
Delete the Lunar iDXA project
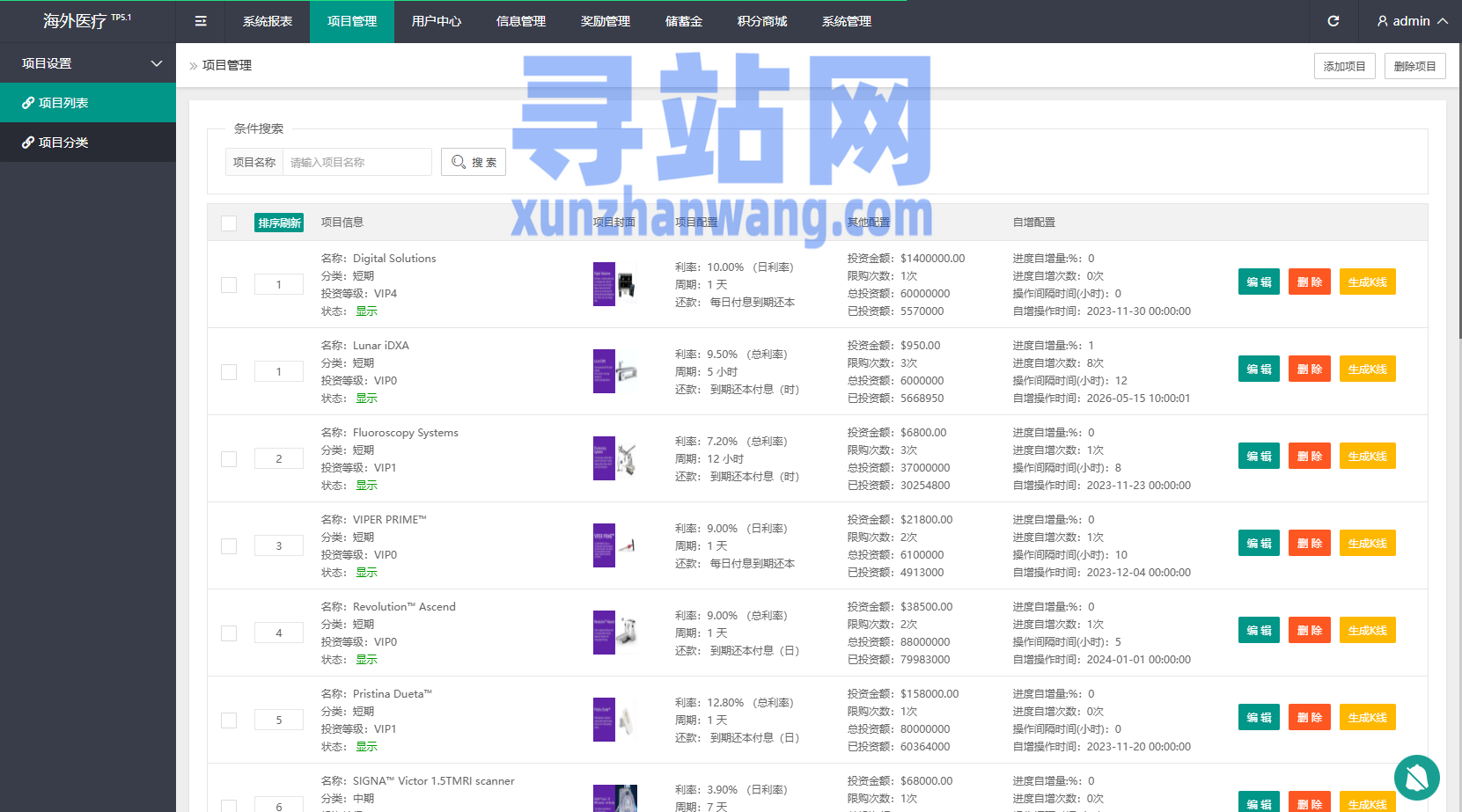pos(1310,369)
